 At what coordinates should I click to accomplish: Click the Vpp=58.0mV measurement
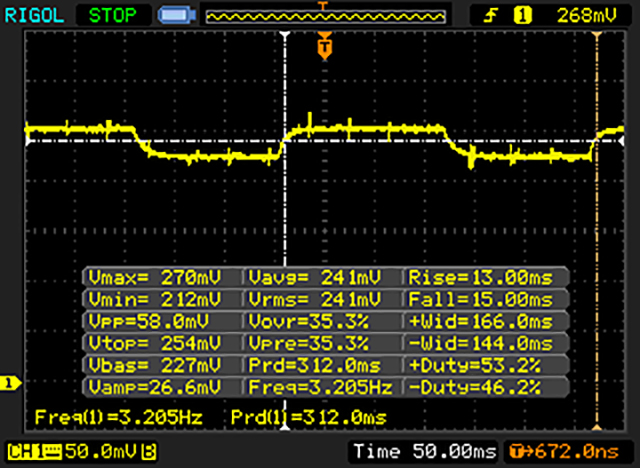click(x=149, y=322)
